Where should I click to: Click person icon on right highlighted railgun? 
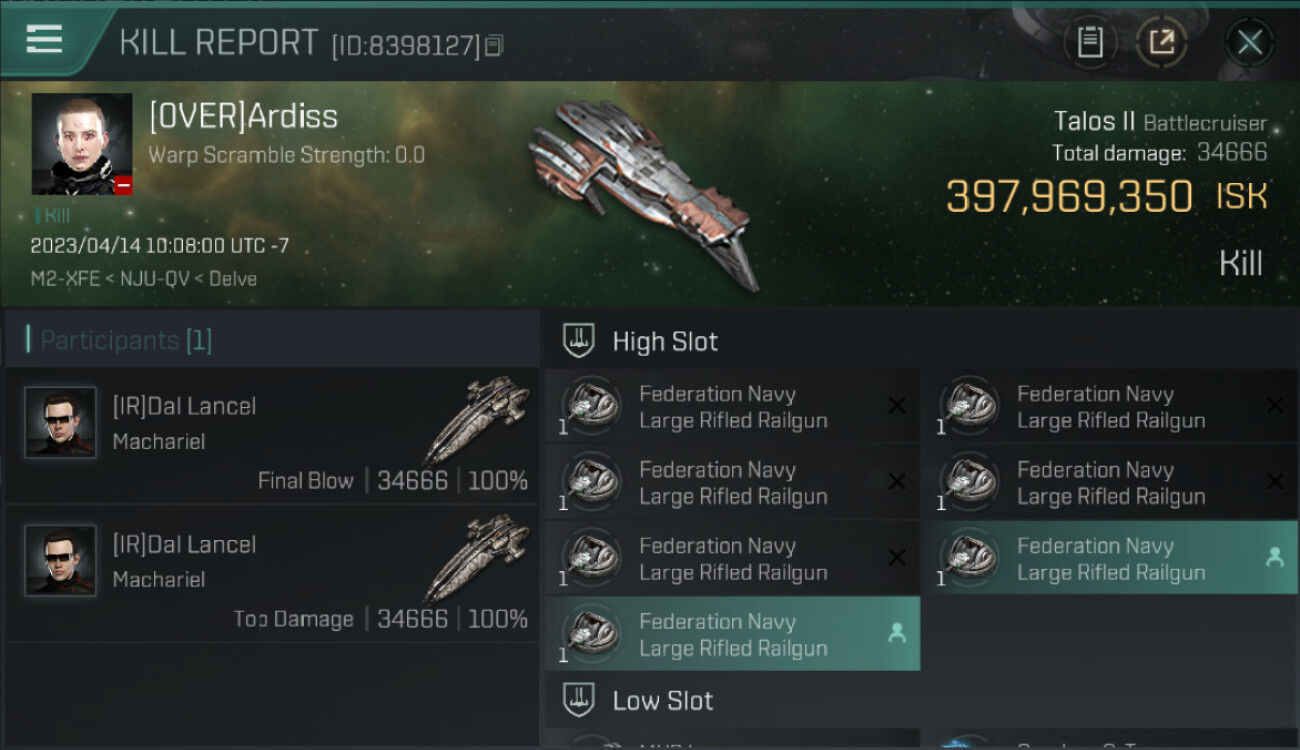pos(1274,558)
